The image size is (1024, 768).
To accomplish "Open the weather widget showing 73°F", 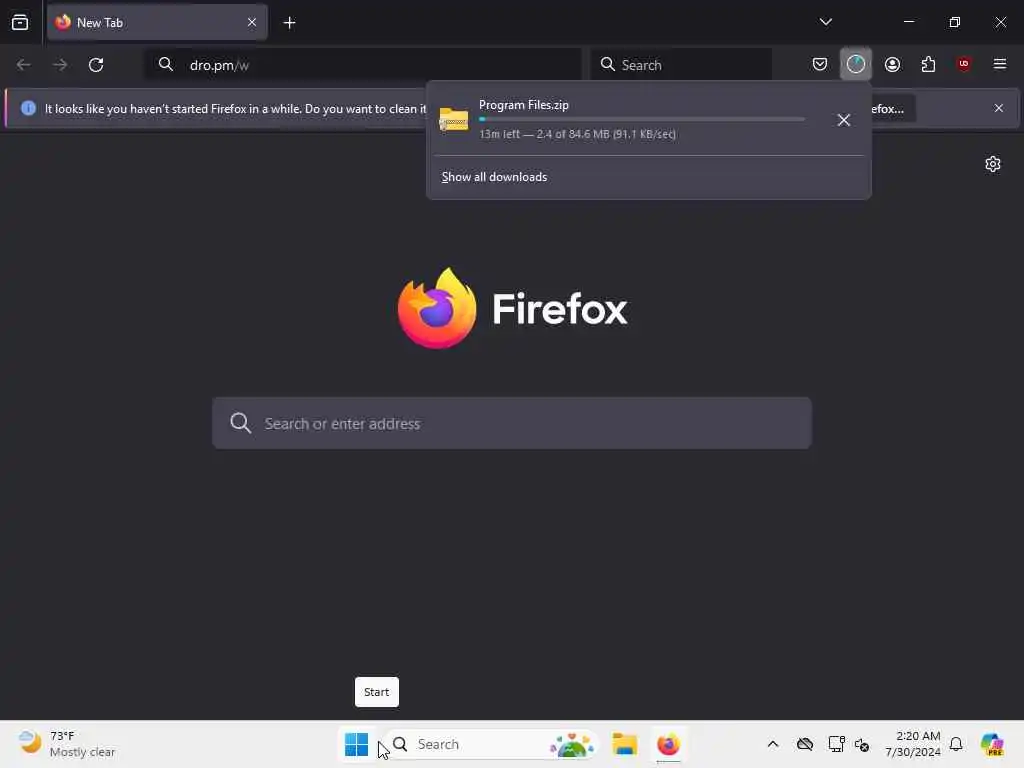I will pyautogui.click(x=67, y=744).
